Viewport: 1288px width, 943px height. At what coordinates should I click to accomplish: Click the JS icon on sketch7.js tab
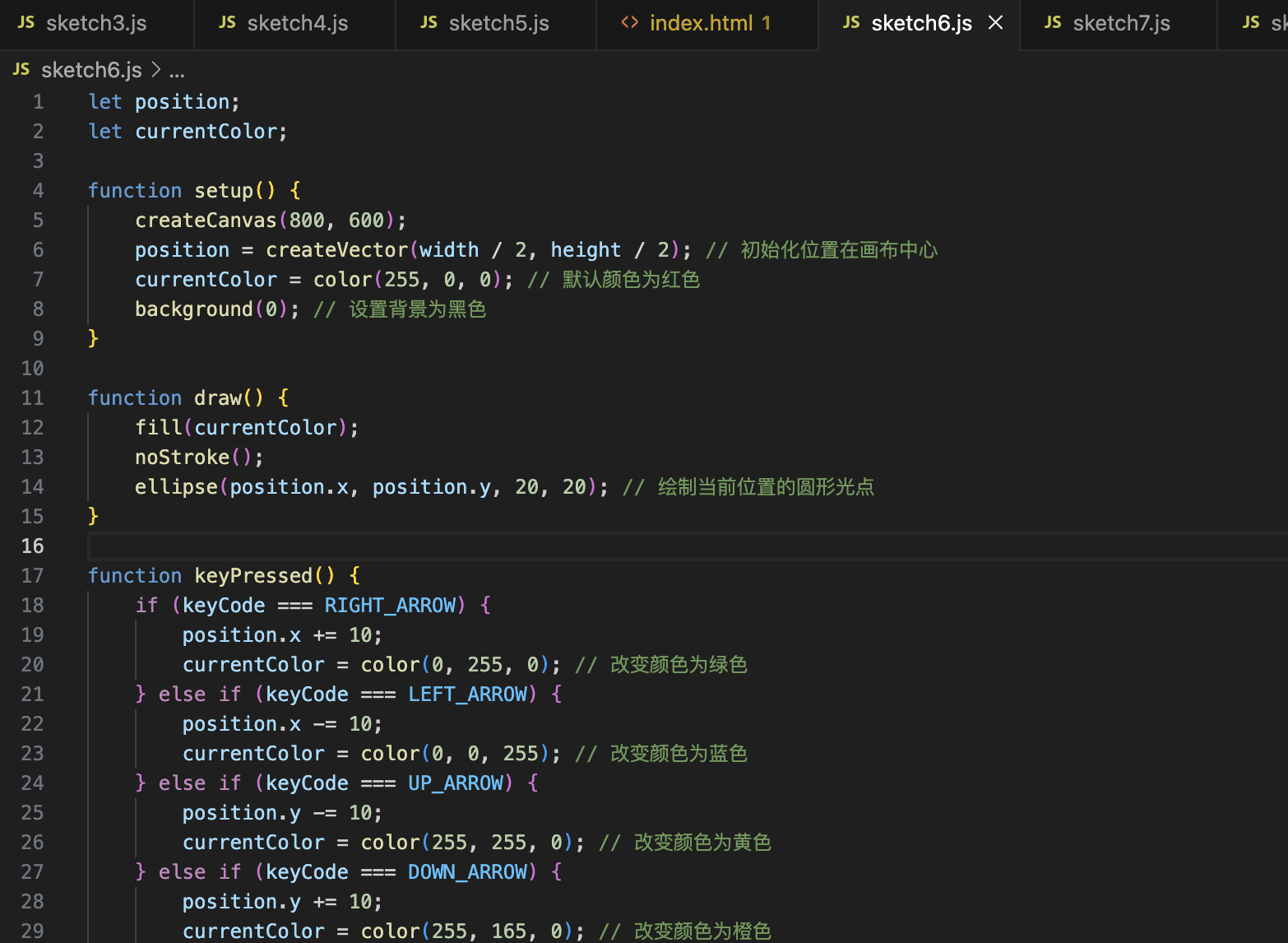click(x=1053, y=23)
